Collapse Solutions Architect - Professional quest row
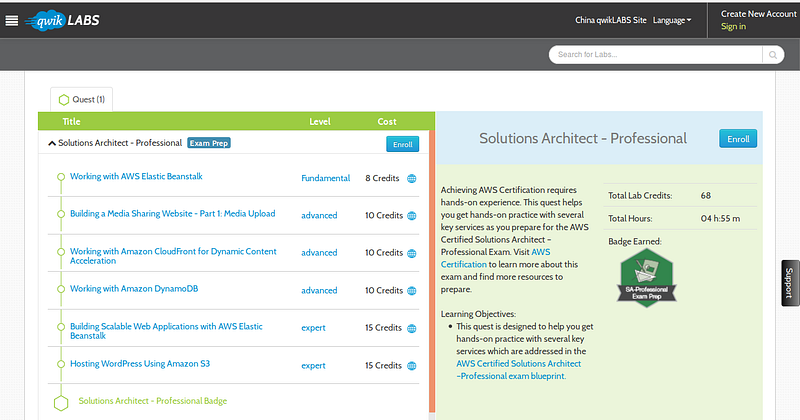 tap(52, 143)
